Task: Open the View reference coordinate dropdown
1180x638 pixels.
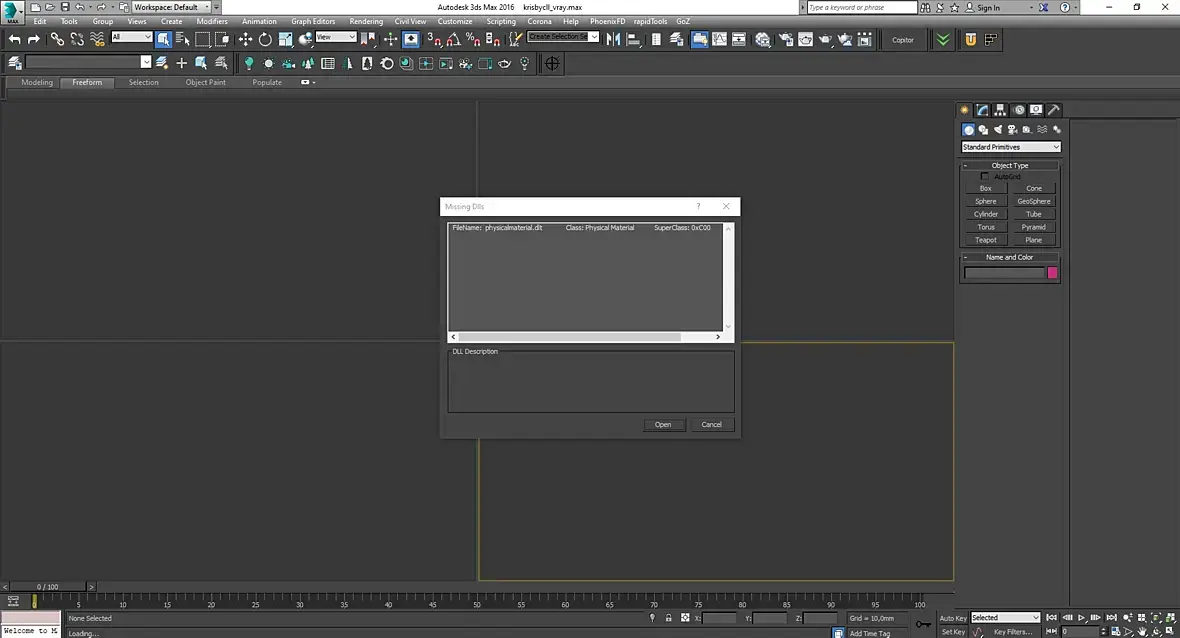Action: pyautogui.click(x=336, y=37)
